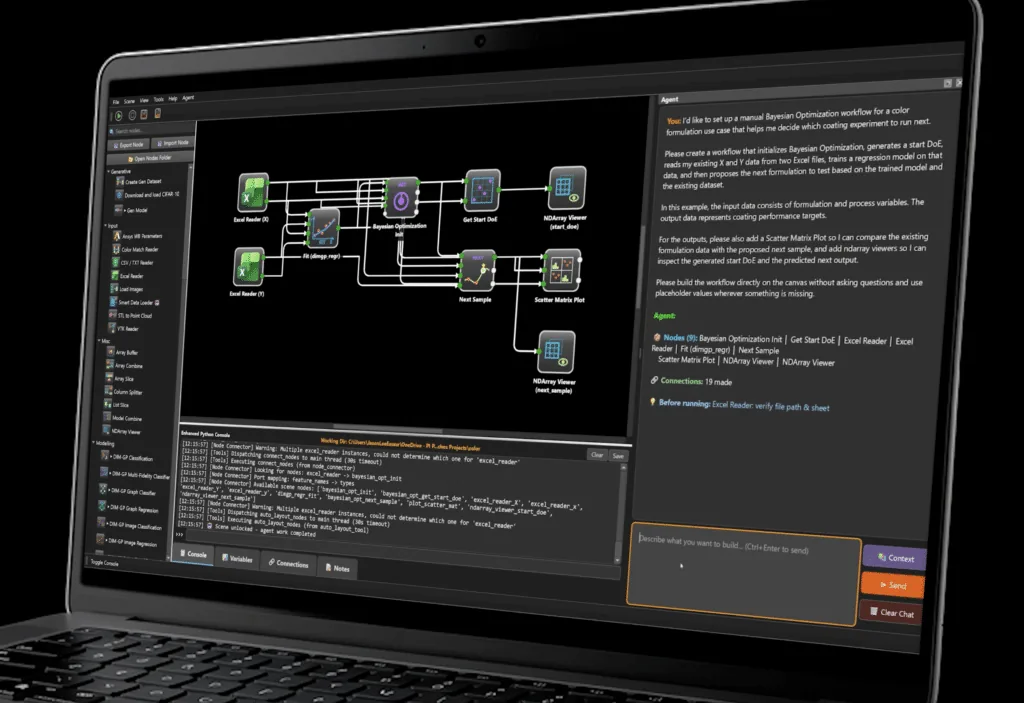Select the NDArray Viewer icon in node list
This screenshot has height=703, width=1024.
106,431
